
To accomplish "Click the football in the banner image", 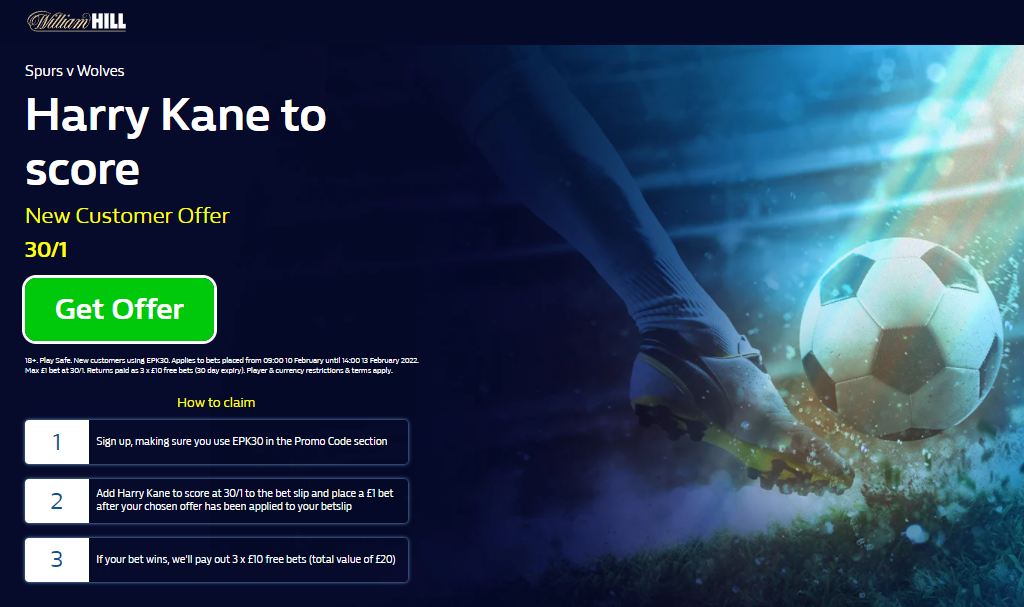I will (901, 338).
